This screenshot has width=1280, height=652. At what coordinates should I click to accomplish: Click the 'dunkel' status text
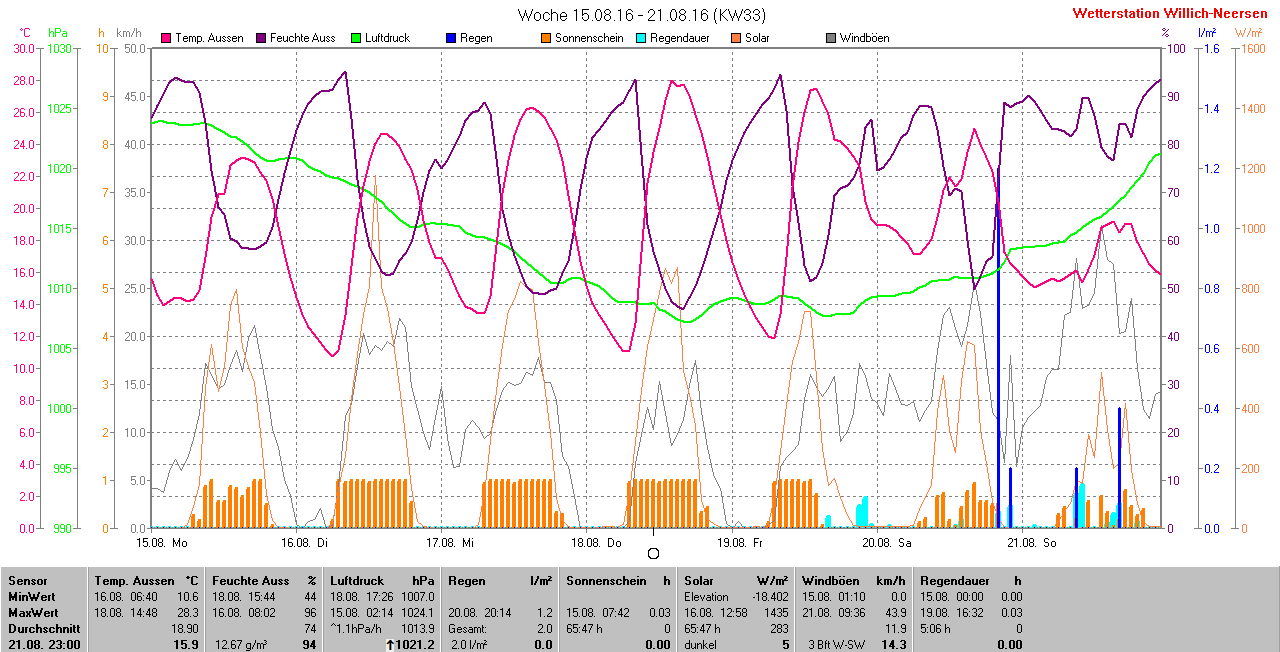pos(701,645)
